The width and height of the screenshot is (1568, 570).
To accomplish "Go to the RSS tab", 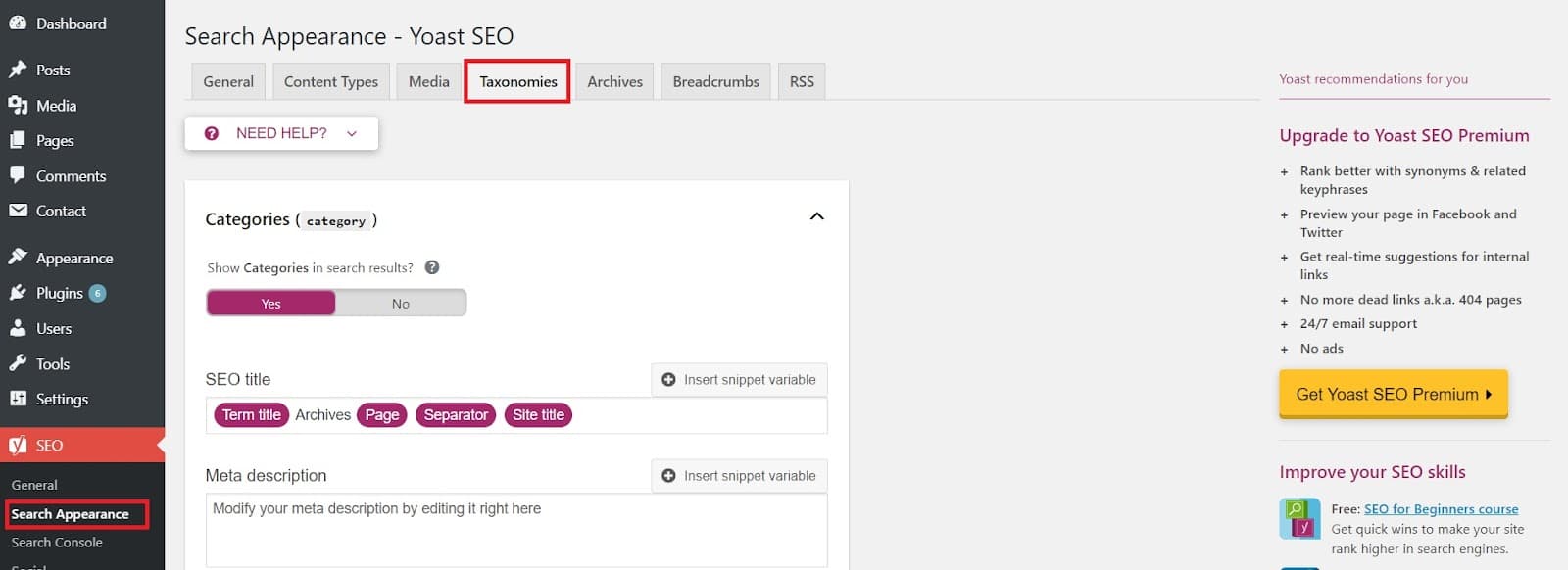I will (802, 82).
